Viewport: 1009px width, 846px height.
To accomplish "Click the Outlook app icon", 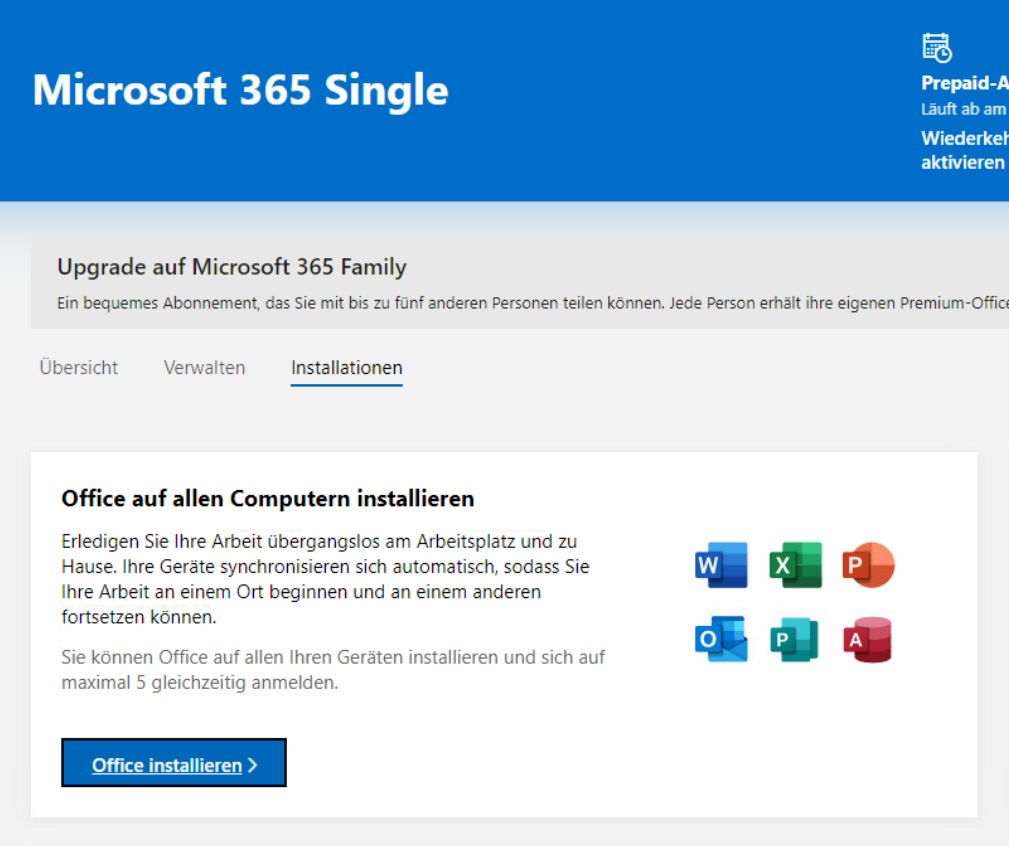I will pyautogui.click(x=721, y=639).
